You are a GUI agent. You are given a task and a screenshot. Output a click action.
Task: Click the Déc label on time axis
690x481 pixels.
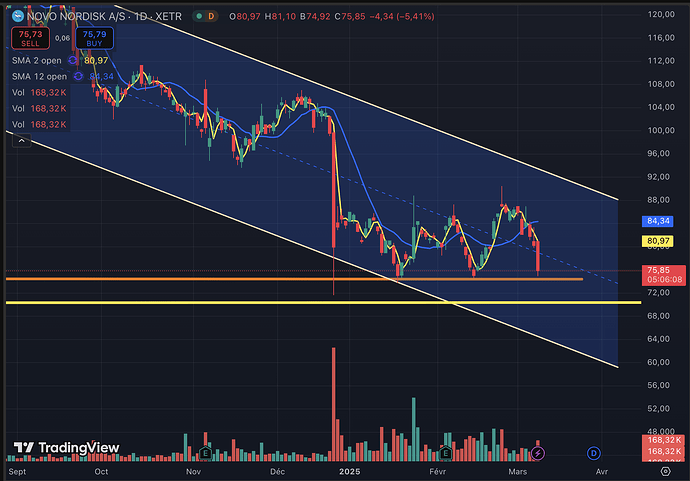(x=277, y=471)
